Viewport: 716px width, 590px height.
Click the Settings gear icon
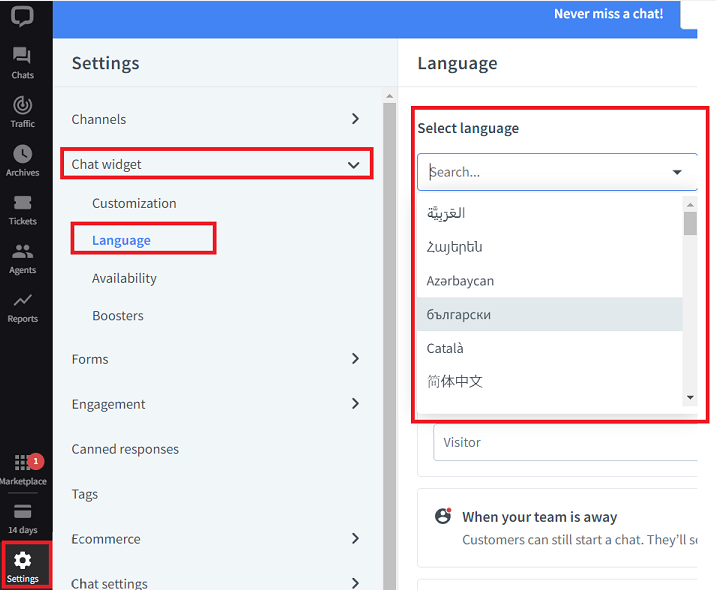click(x=23, y=565)
